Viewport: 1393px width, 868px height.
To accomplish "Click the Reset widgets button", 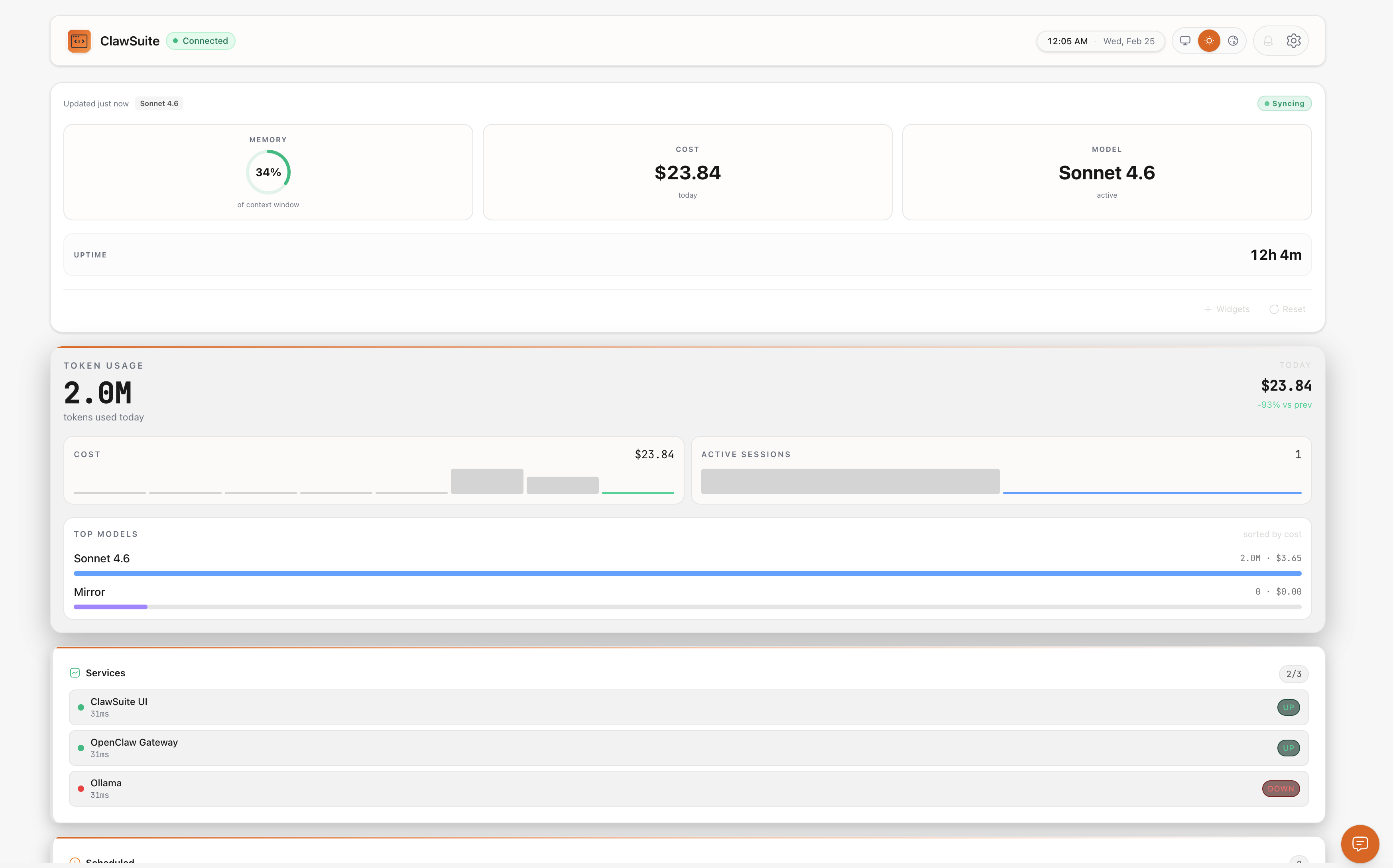I will coord(1287,309).
